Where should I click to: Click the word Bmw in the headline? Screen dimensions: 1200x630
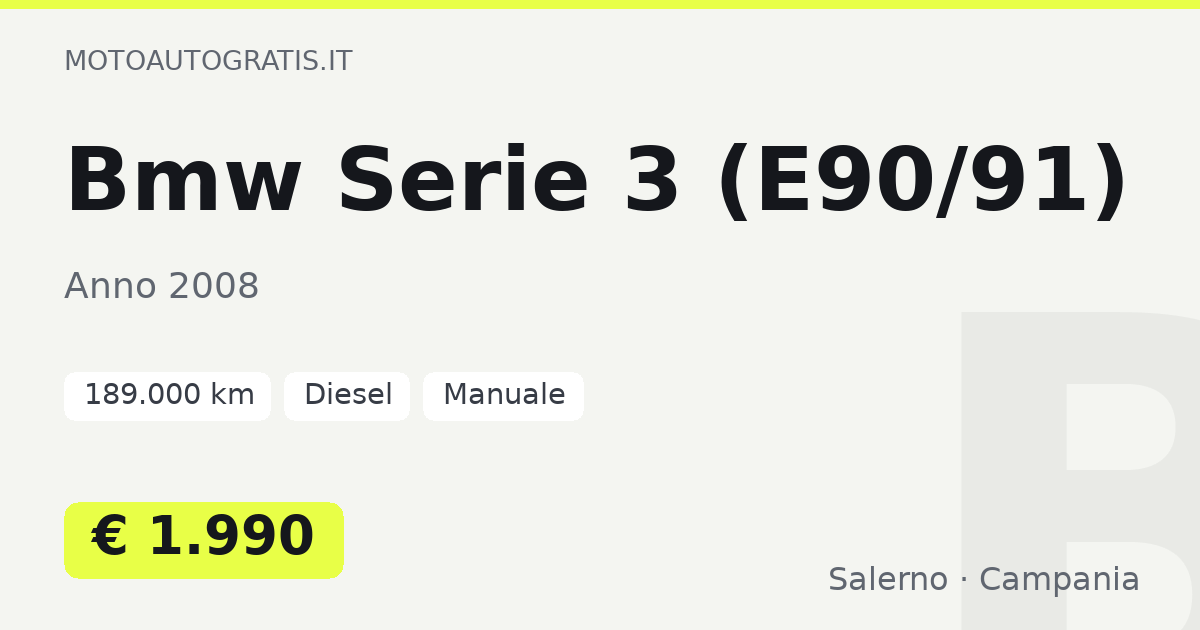183,182
